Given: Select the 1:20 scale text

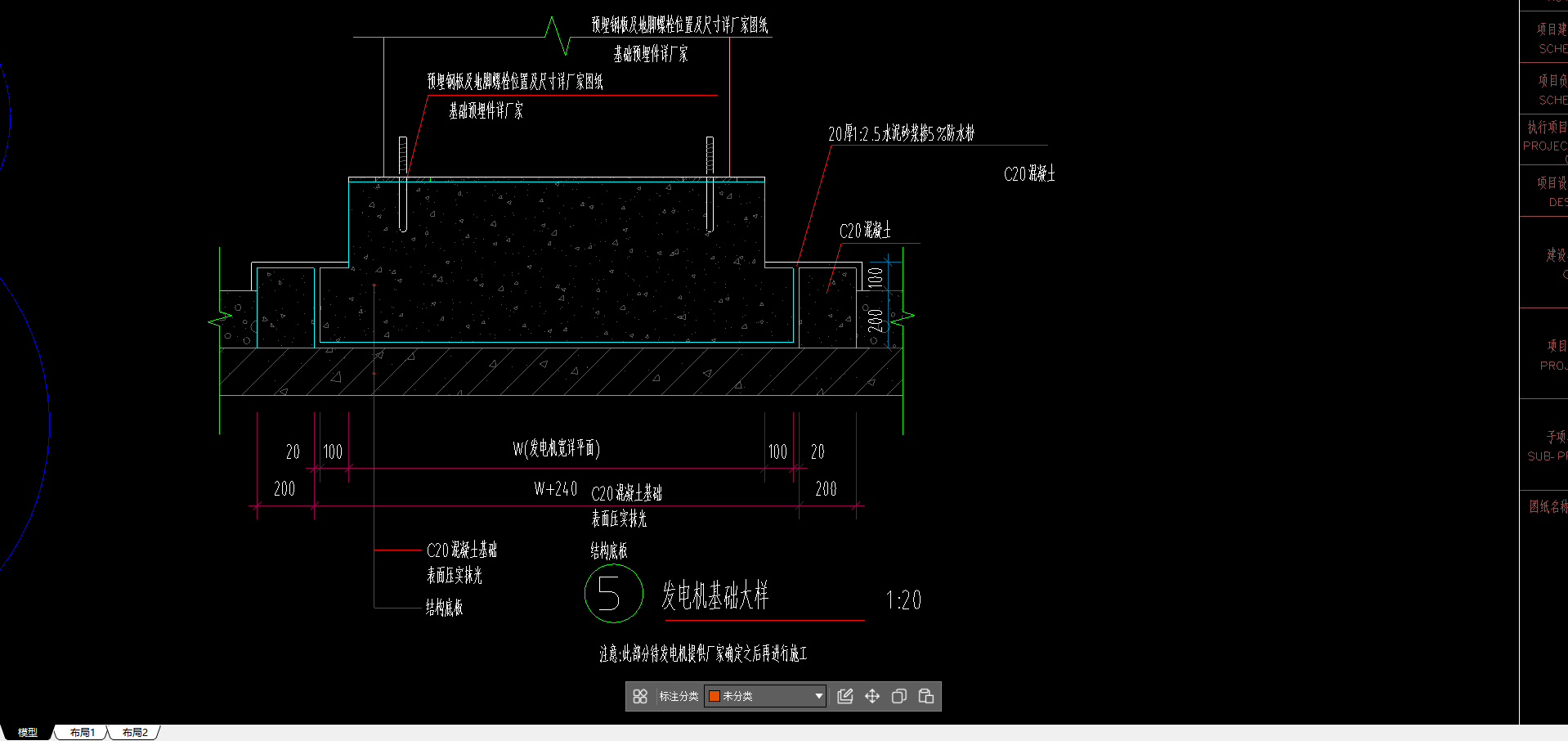Looking at the screenshot, I should click(x=903, y=600).
